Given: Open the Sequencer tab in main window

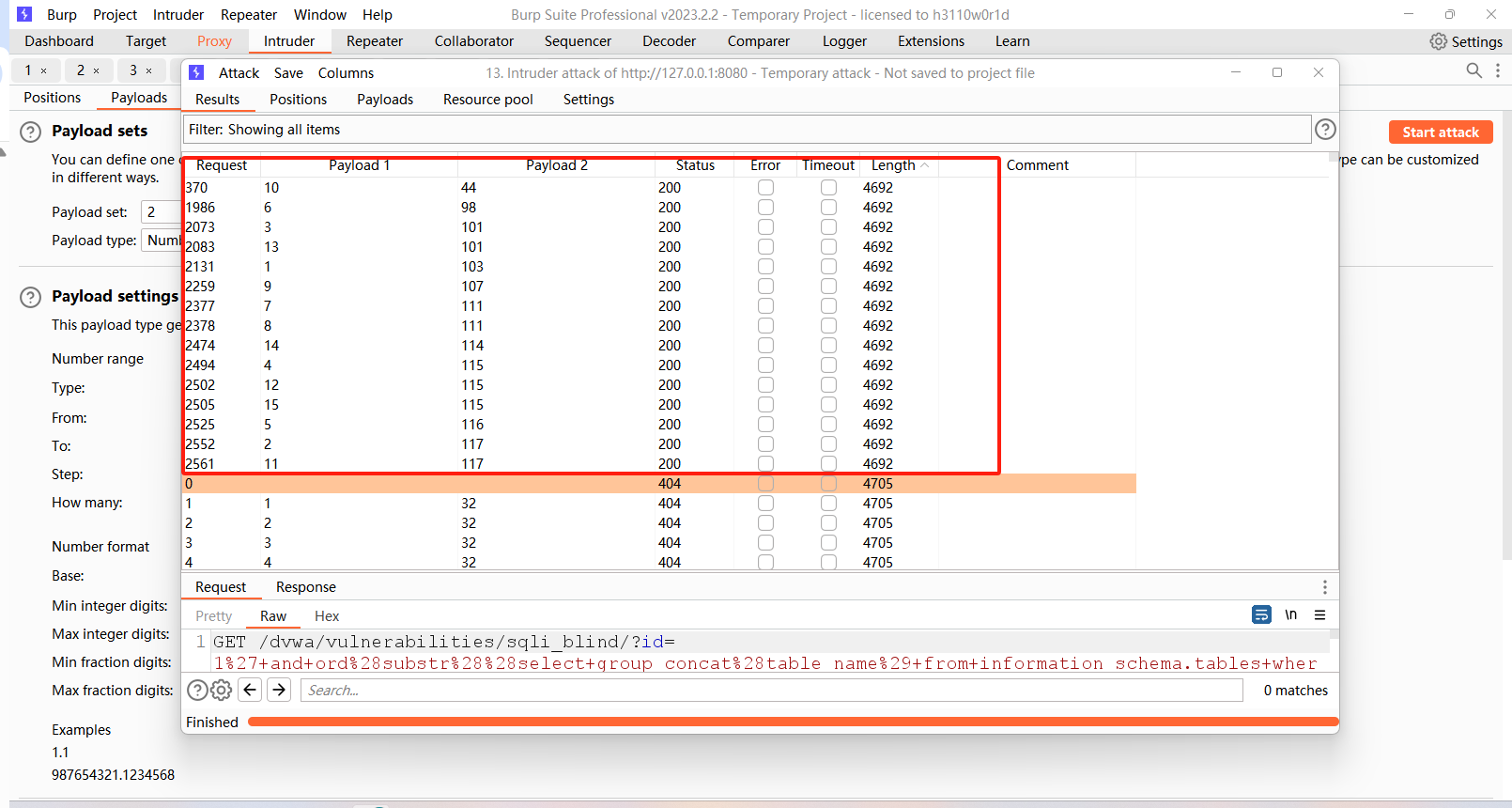Looking at the screenshot, I should pos(578,41).
